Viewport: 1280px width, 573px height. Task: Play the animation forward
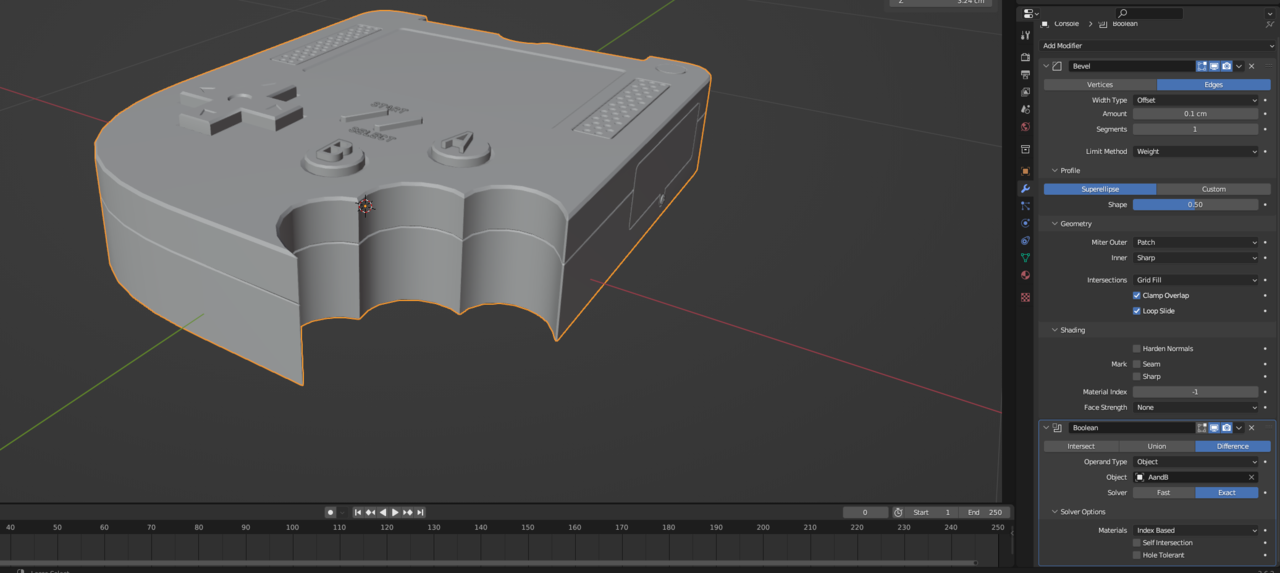point(395,512)
